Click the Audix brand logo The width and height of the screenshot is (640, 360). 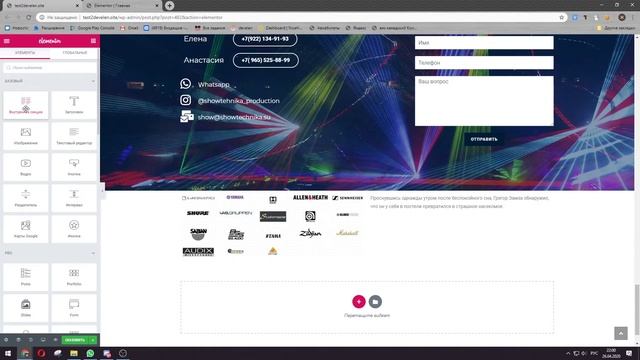click(x=198, y=251)
